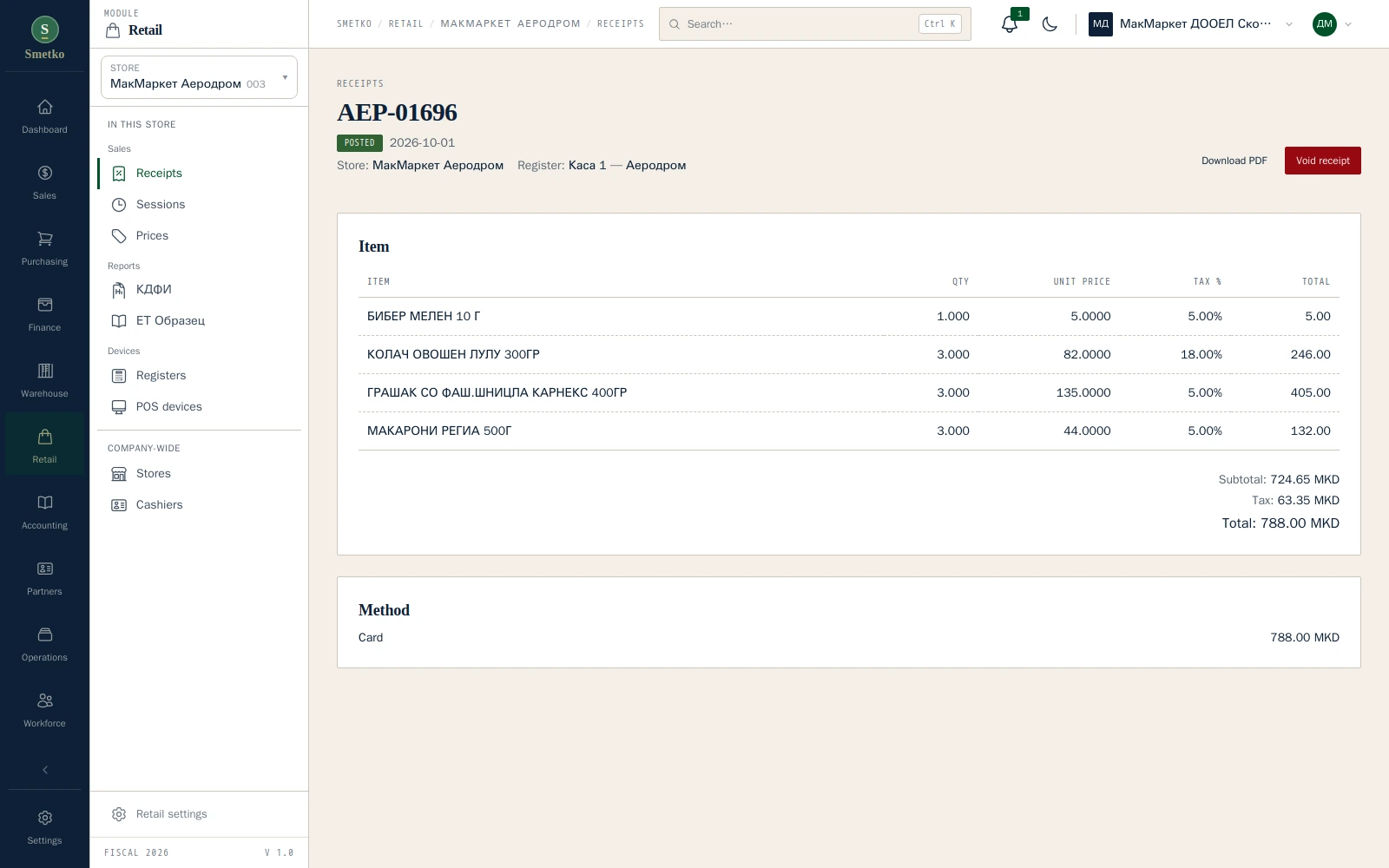
Task: Select Receipts in the Sales menu
Action: click(x=199, y=174)
